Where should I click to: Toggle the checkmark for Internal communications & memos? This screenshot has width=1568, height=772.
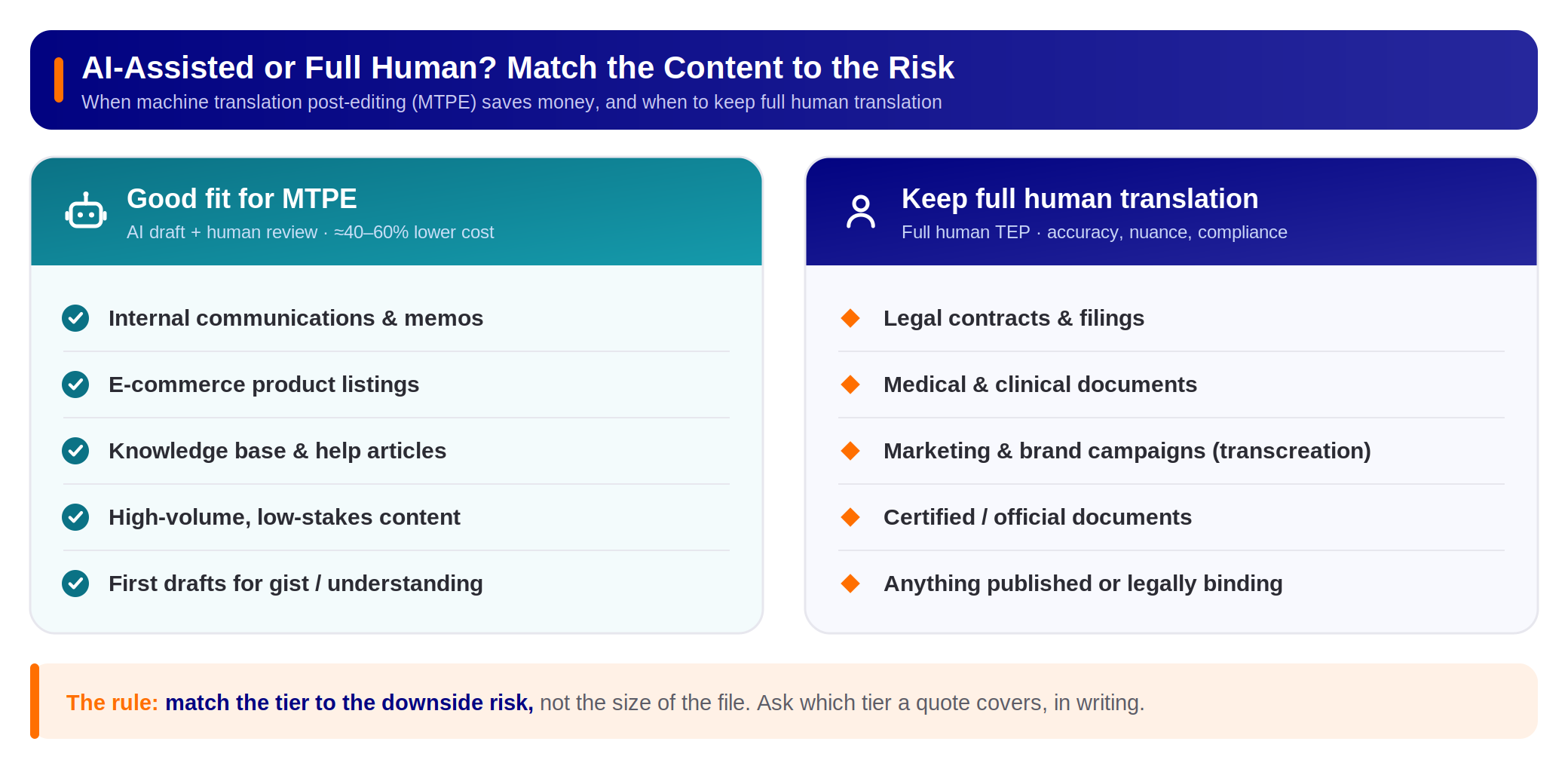point(75,318)
